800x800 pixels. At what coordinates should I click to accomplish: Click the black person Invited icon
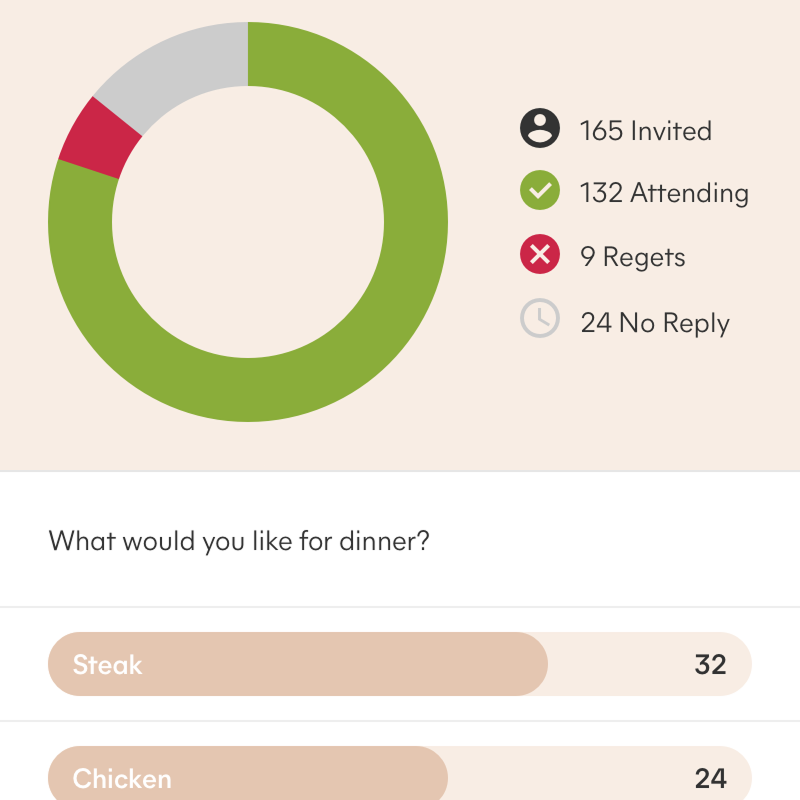pyautogui.click(x=540, y=128)
